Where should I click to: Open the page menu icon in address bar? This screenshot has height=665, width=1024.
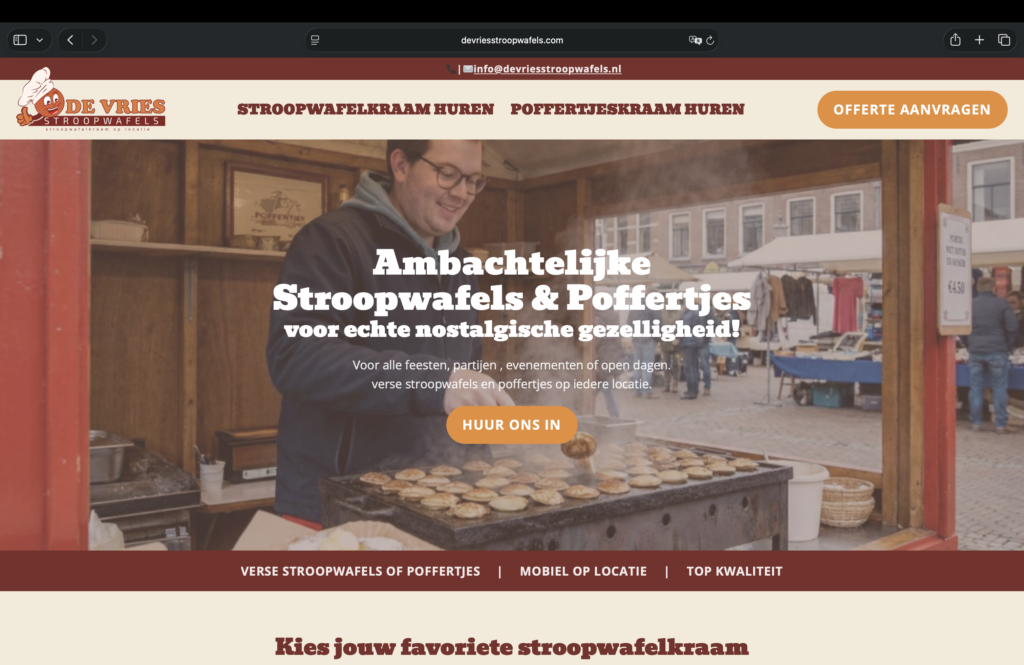pyautogui.click(x=315, y=40)
